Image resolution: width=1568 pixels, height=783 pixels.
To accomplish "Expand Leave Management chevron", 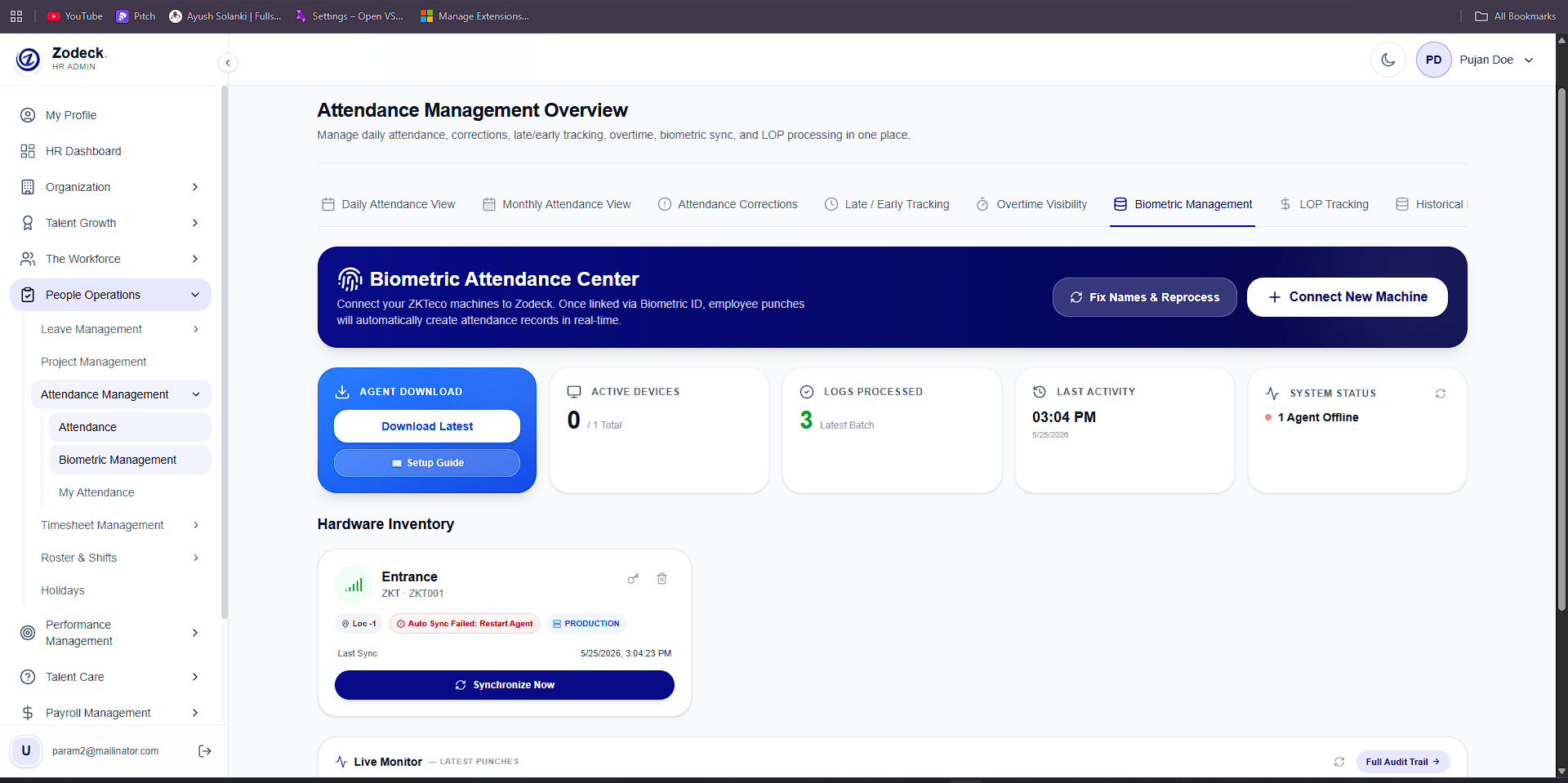I will pyautogui.click(x=196, y=329).
